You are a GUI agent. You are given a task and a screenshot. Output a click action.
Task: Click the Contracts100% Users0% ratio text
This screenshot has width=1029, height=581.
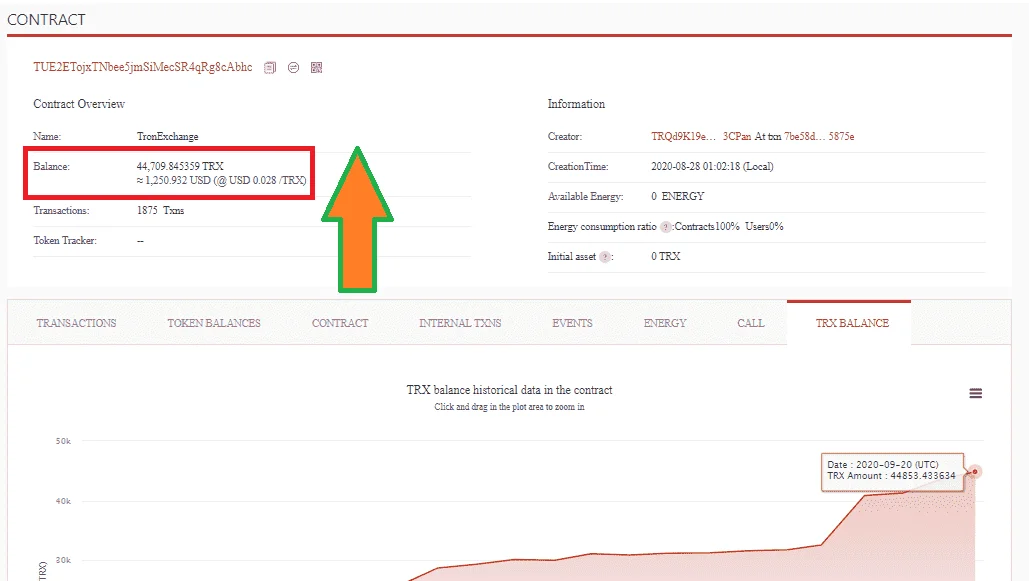(728, 226)
